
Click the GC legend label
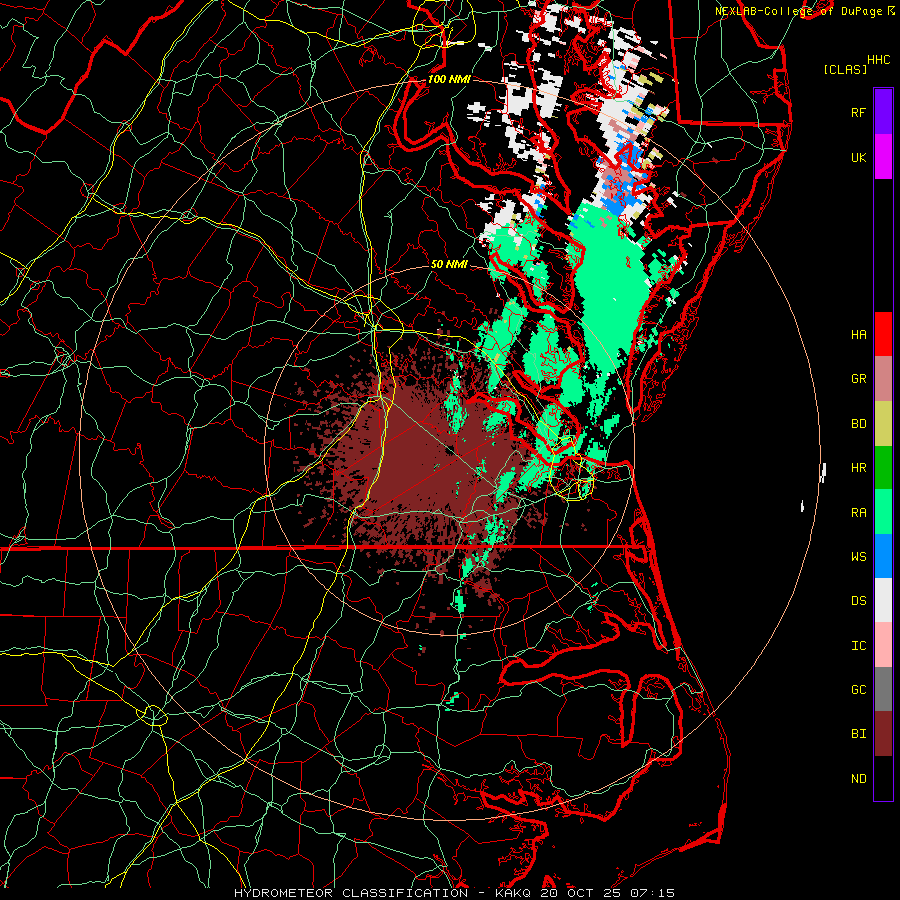pyautogui.click(x=858, y=690)
